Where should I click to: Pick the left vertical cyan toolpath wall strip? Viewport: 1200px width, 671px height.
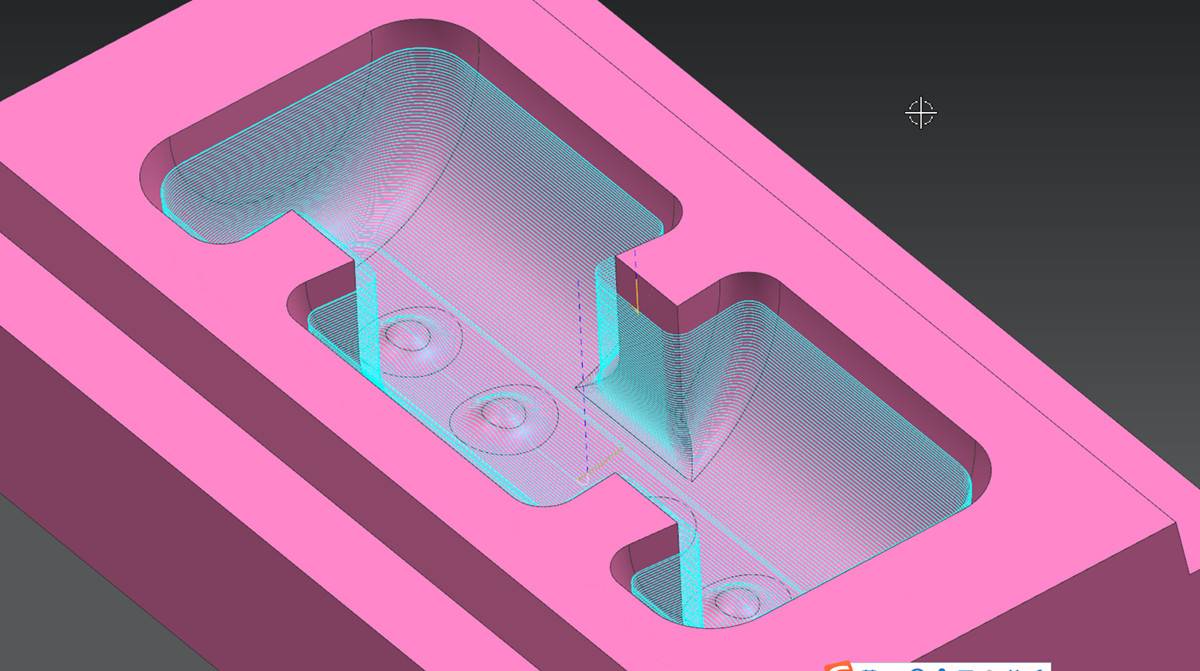click(x=366, y=320)
